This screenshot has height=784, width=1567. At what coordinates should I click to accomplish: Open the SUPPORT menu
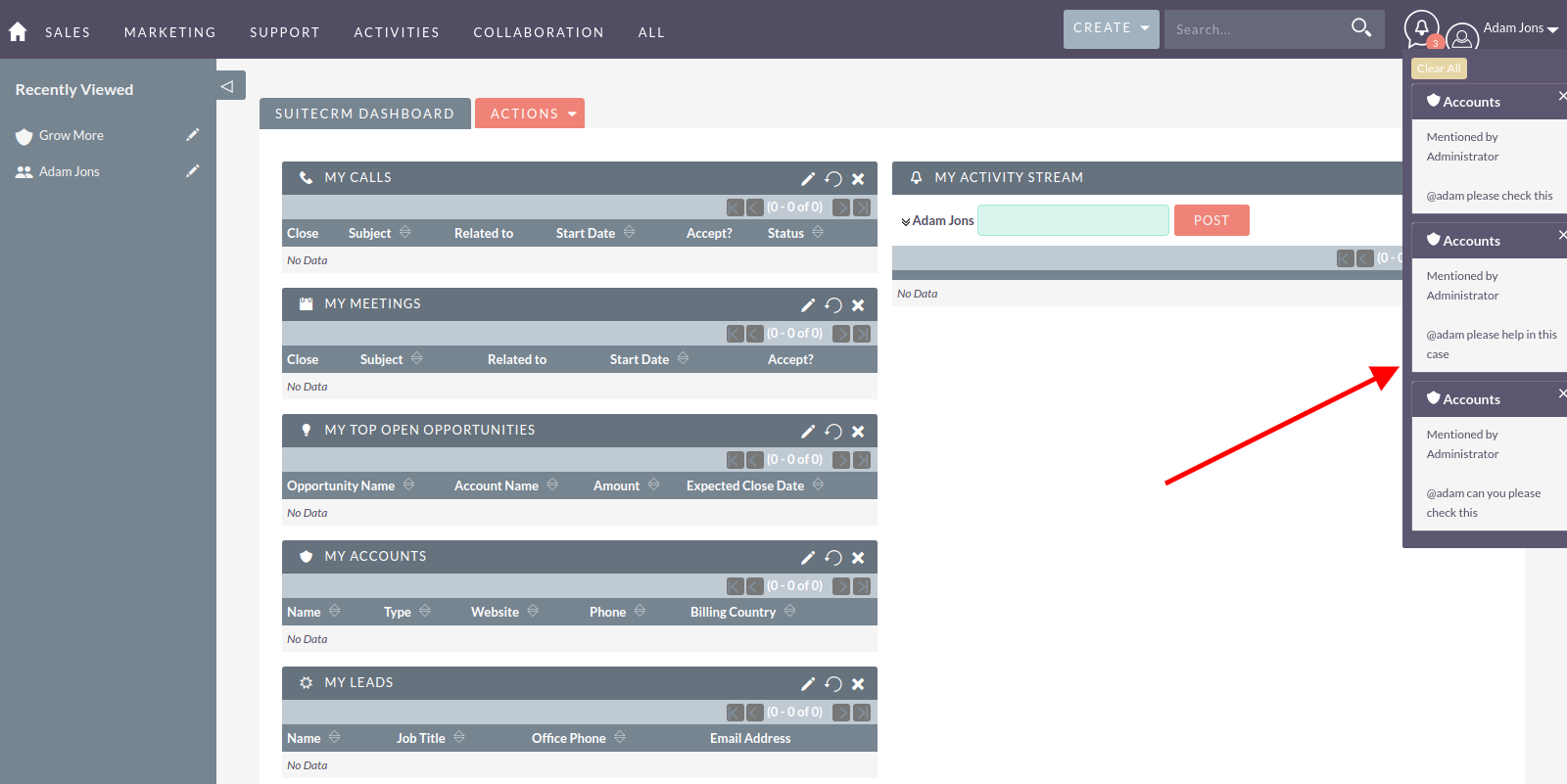[x=284, y=32]
